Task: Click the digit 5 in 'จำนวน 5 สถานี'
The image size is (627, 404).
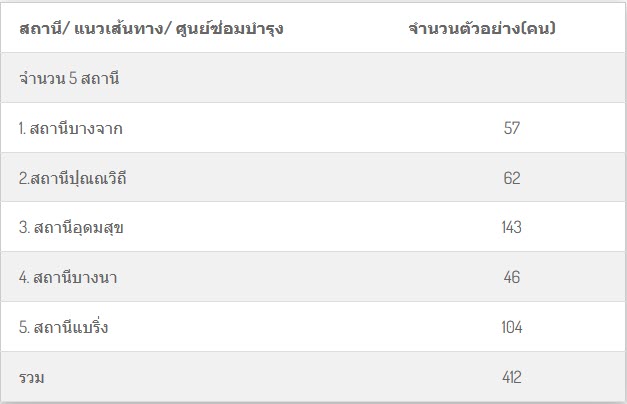Action: [73, 78]
